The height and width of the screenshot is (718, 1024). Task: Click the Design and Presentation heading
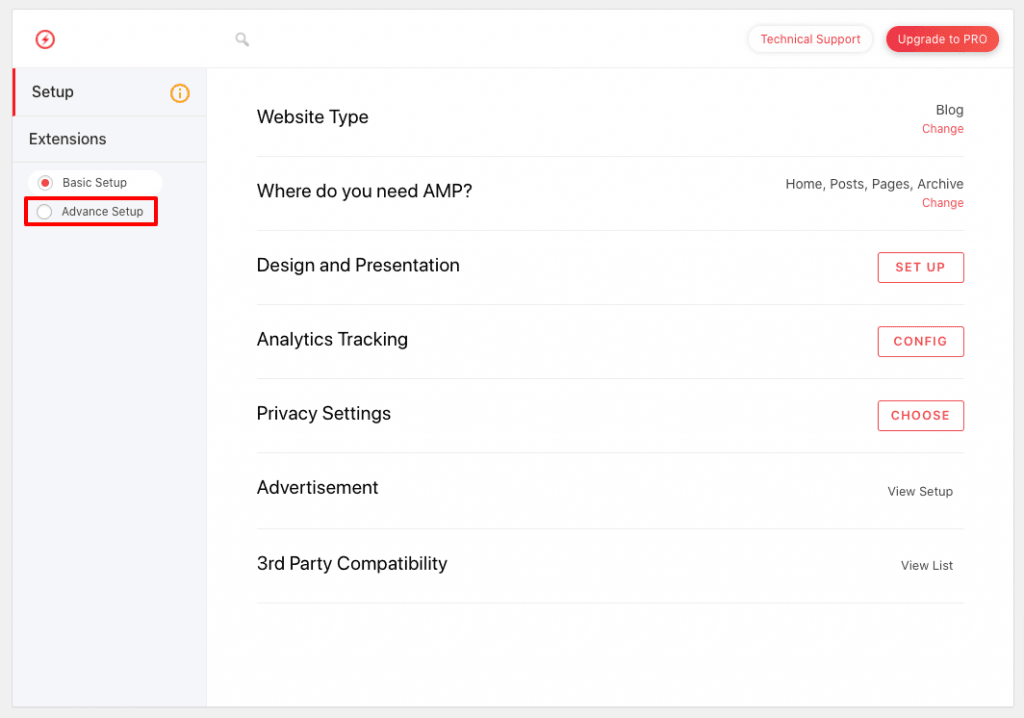[x=358, y=265]
